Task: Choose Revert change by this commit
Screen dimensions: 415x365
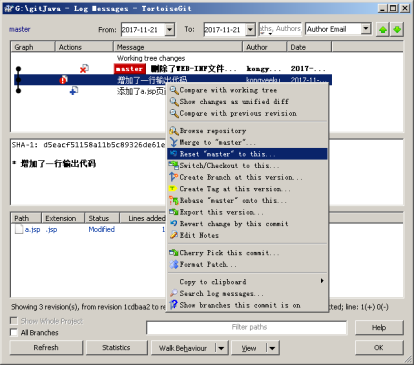Action: 247,223
